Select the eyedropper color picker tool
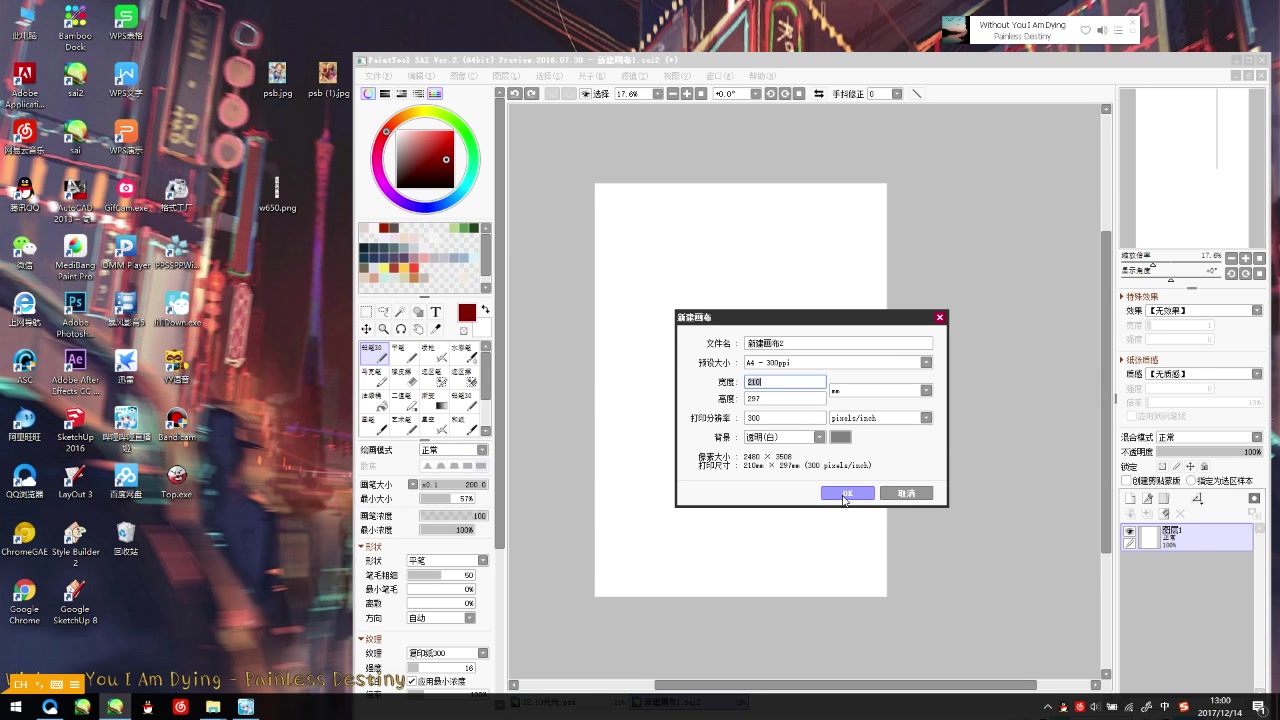Screen dimensions: 1280x720 436,329
